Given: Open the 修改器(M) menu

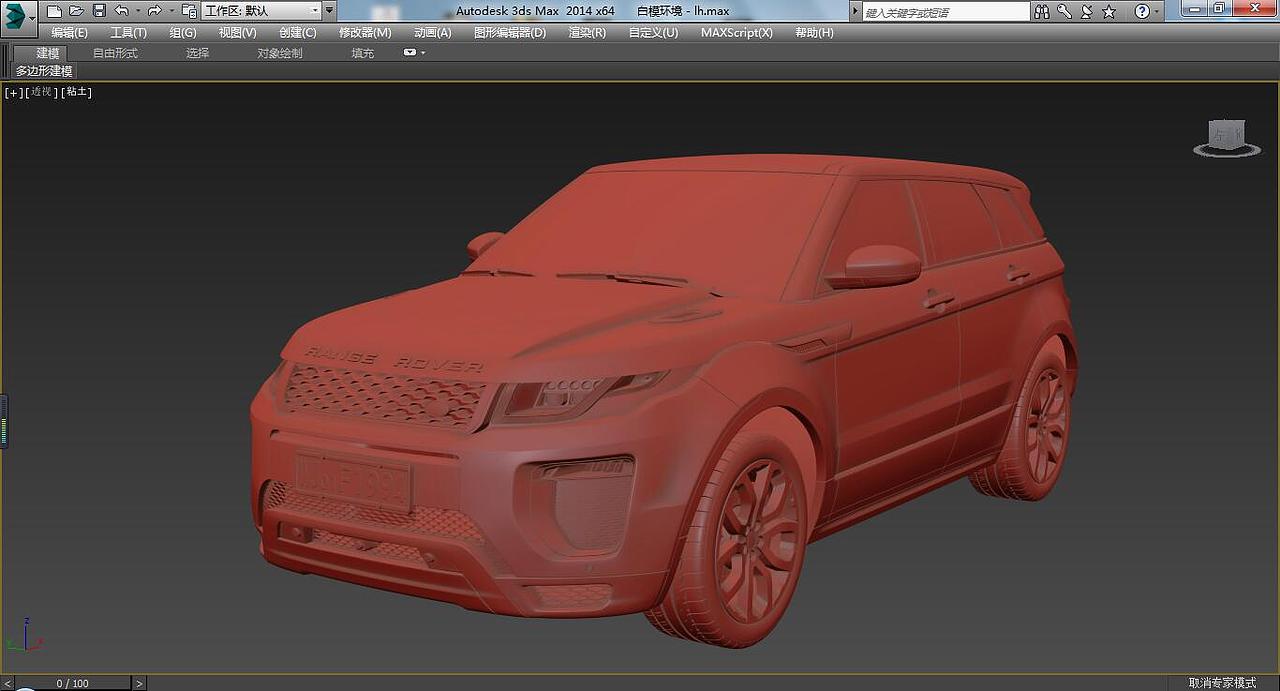Looking at the screenshot, I should [x=365, y=32].
